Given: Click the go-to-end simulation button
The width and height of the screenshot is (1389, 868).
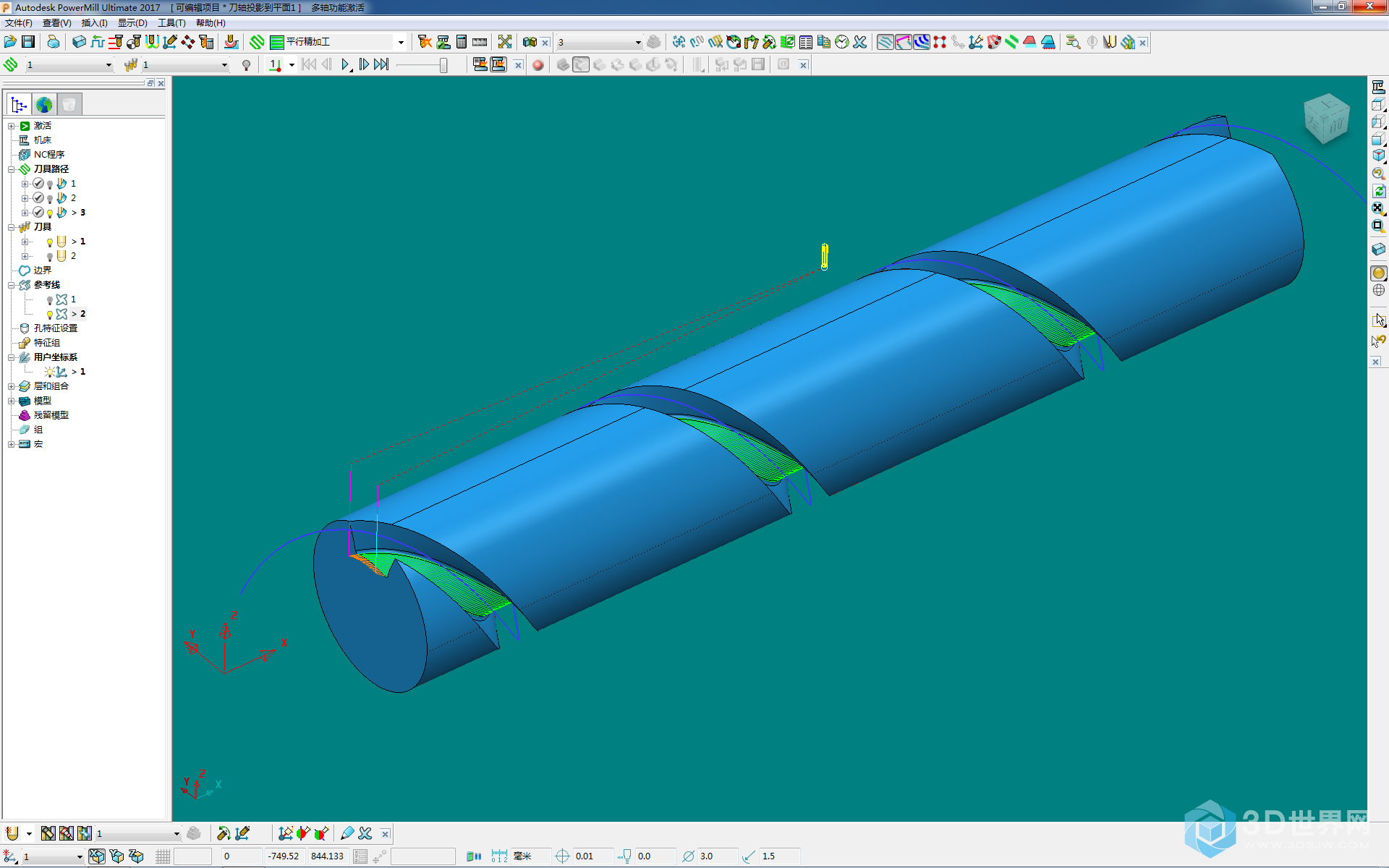Looking at the screenshot, I should point(382,65).
